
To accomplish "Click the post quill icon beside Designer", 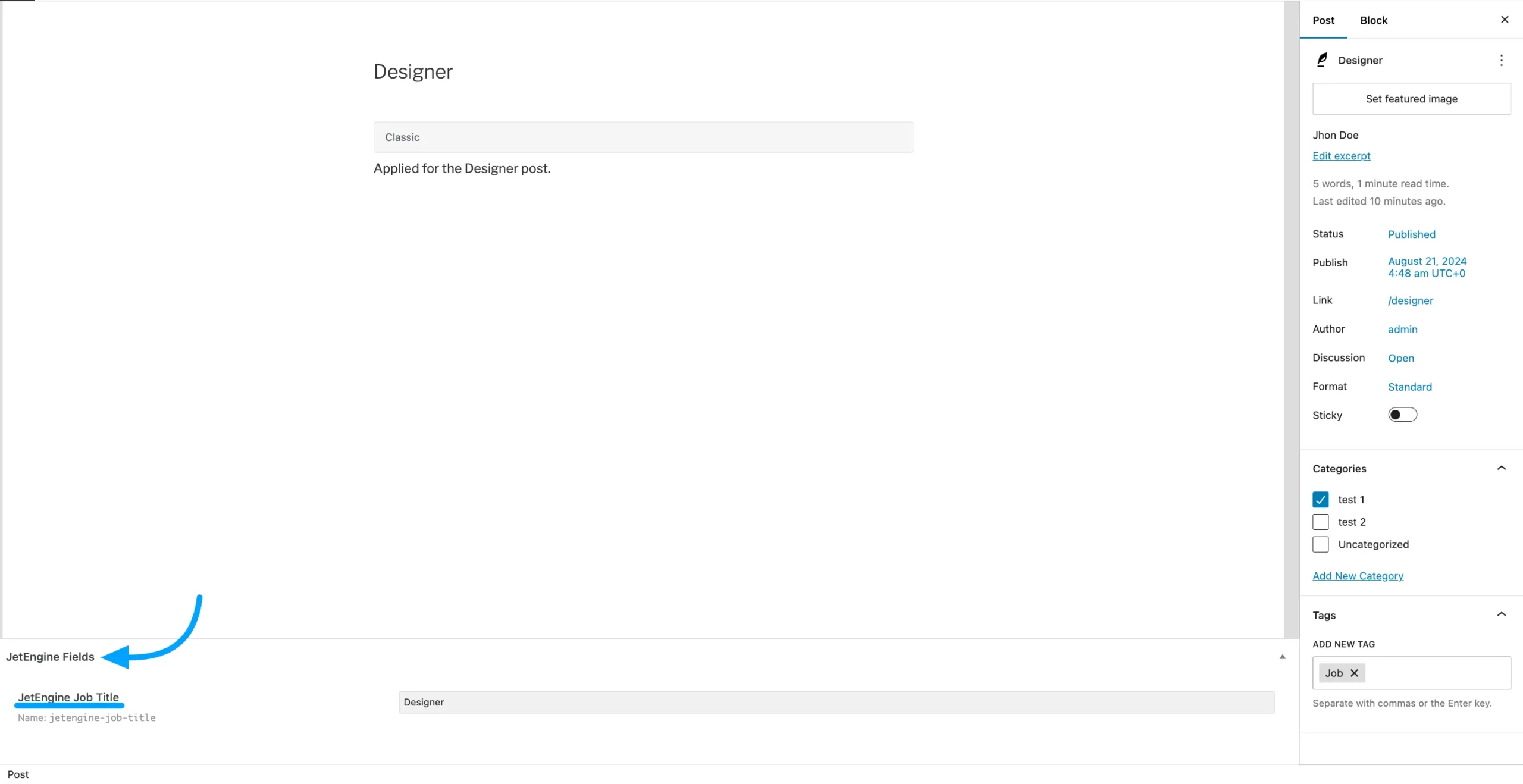I will [x=1322, y=60].
